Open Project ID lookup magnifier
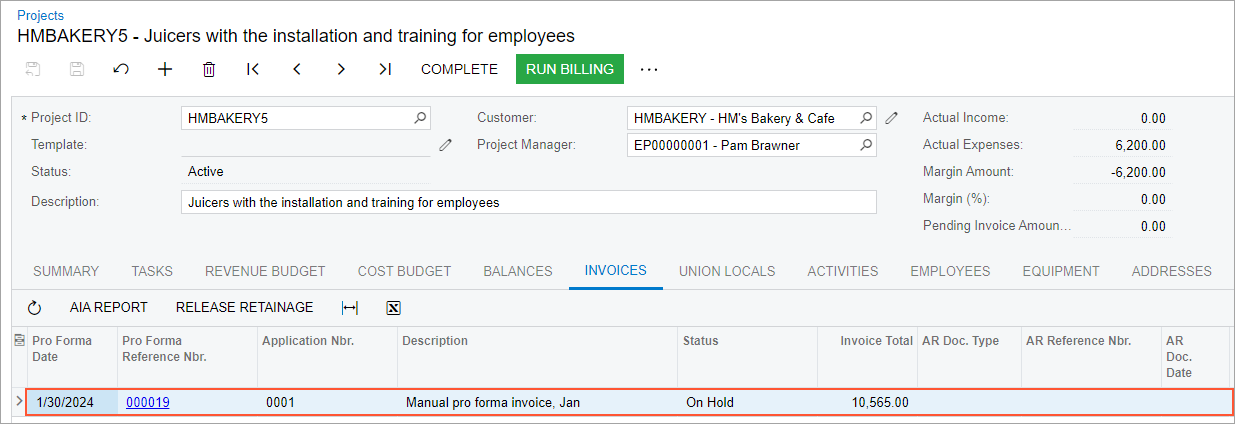Screen dimensions: 1235x424 click(x=421, y=118)
